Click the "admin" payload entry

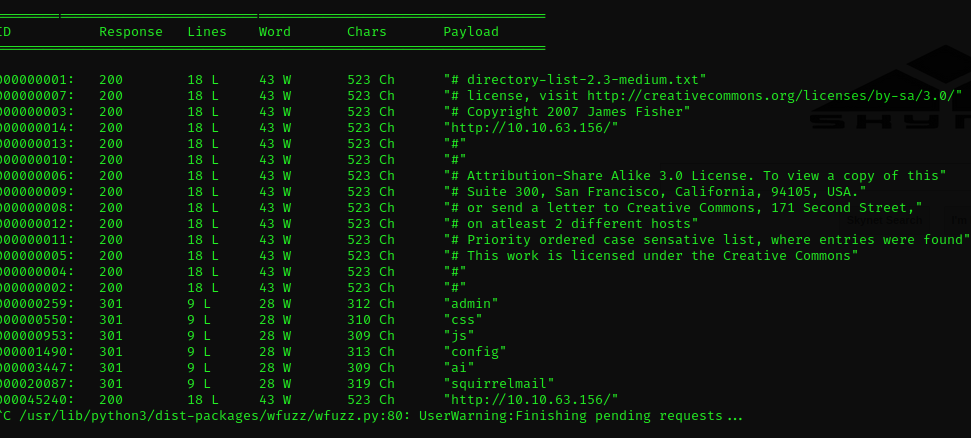[x=471, y=303]
